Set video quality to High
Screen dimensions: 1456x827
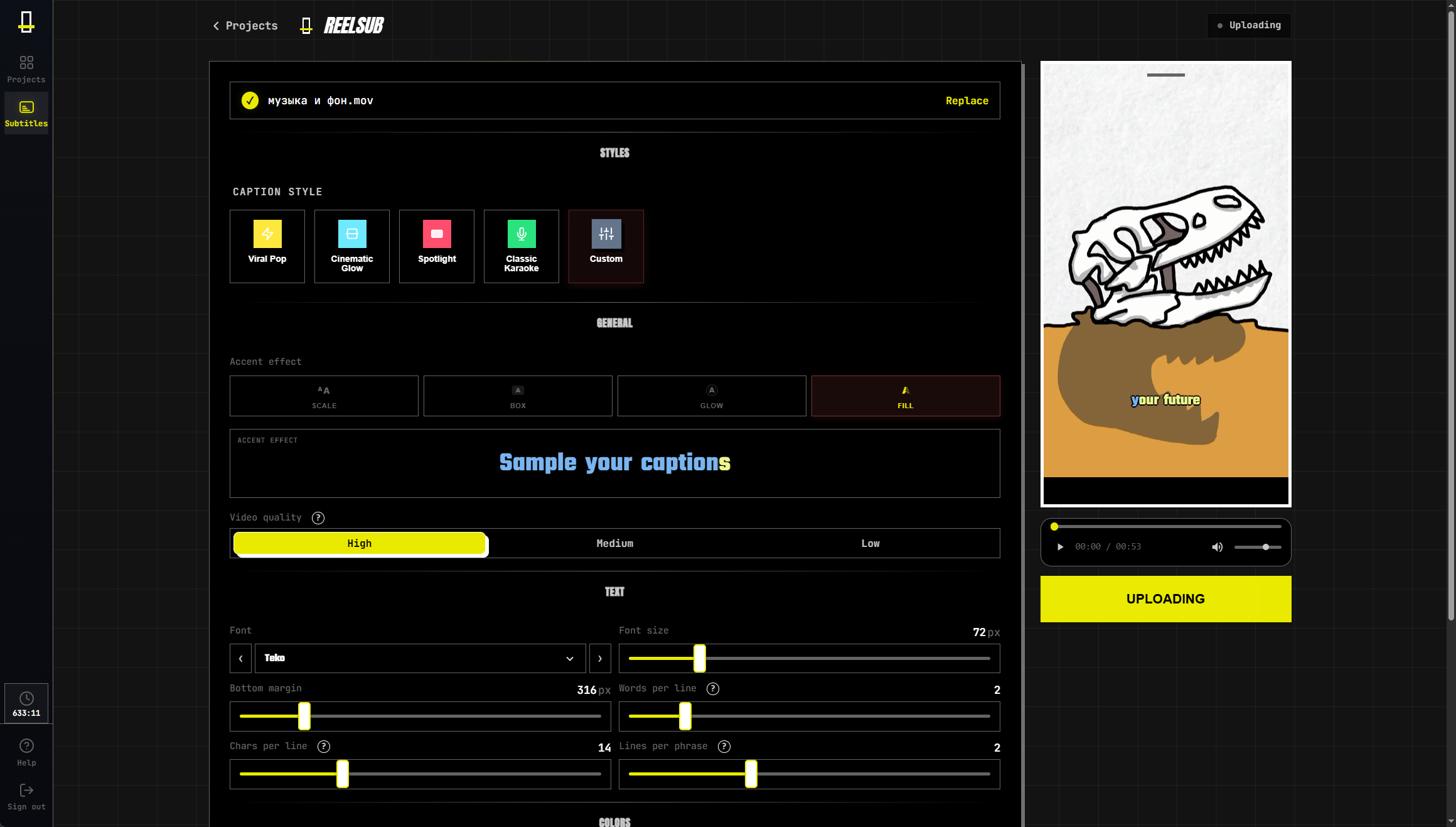point(360,543)
